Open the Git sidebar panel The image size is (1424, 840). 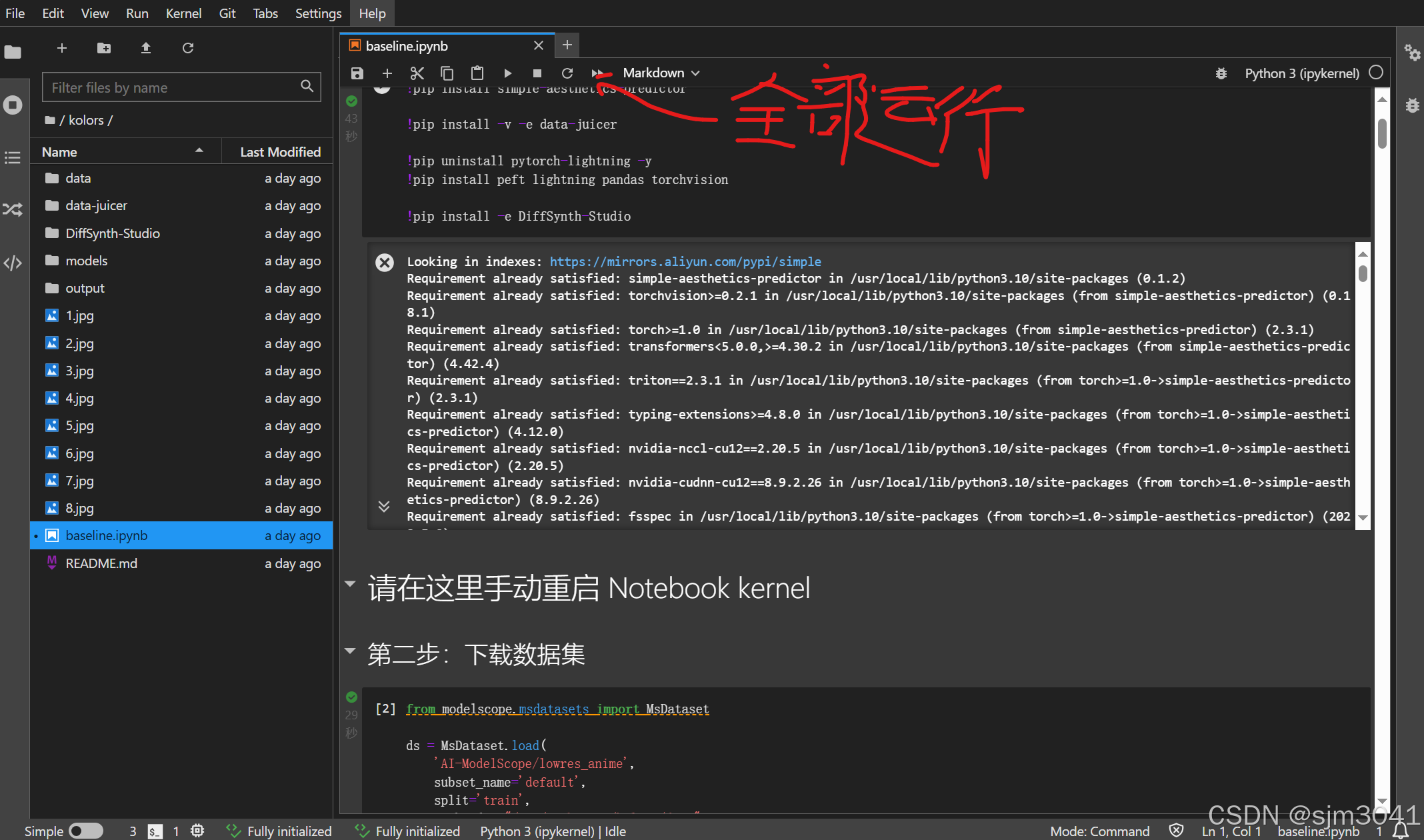(13, 209)
